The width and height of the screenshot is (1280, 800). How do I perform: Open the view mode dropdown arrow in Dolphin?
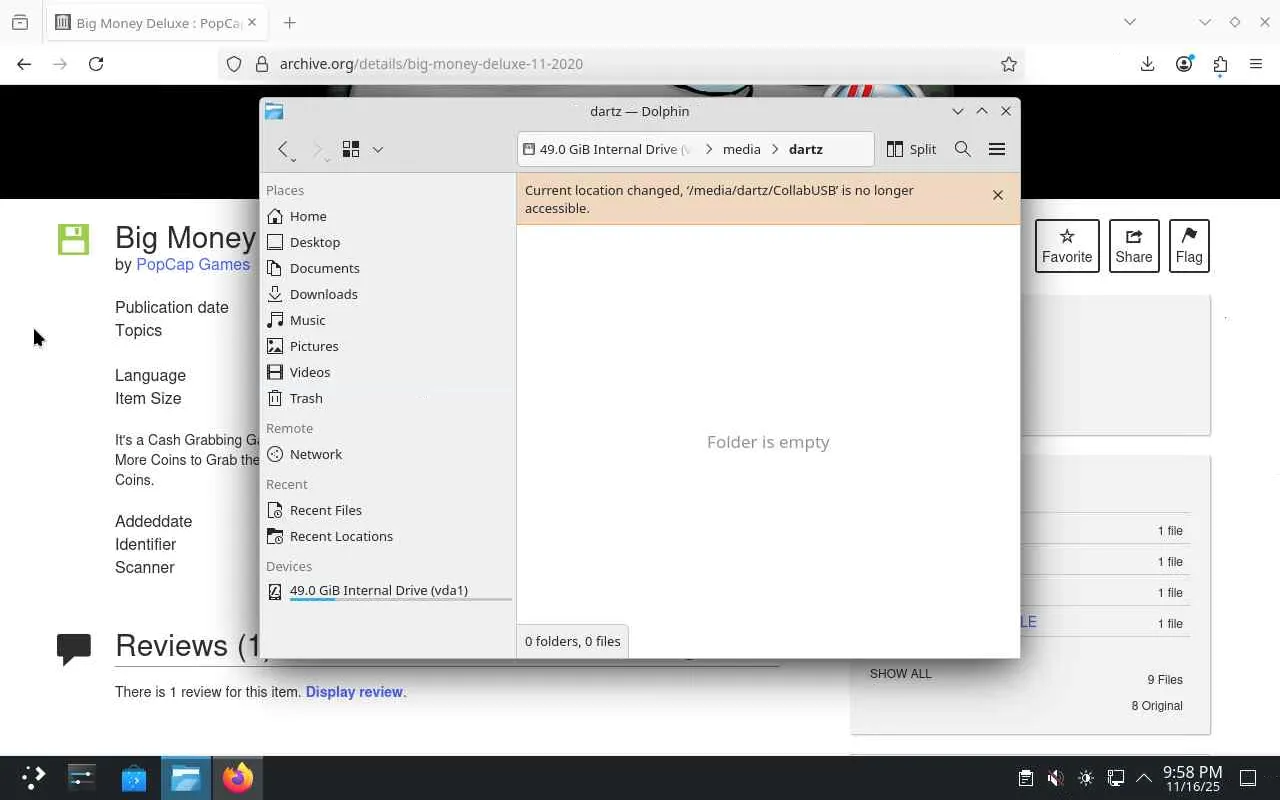(377, 149)
